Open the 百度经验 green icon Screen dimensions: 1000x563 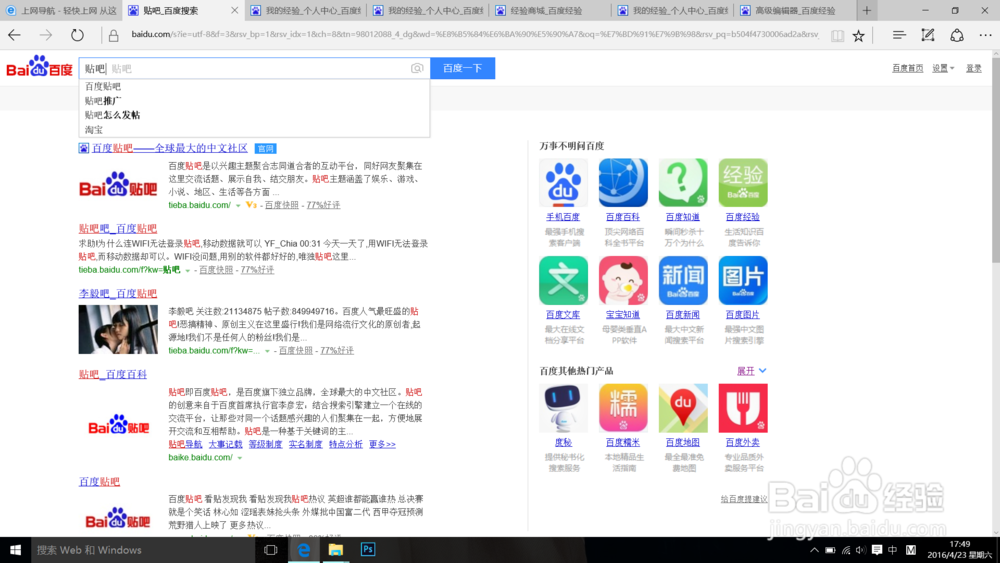click(743, 182)
